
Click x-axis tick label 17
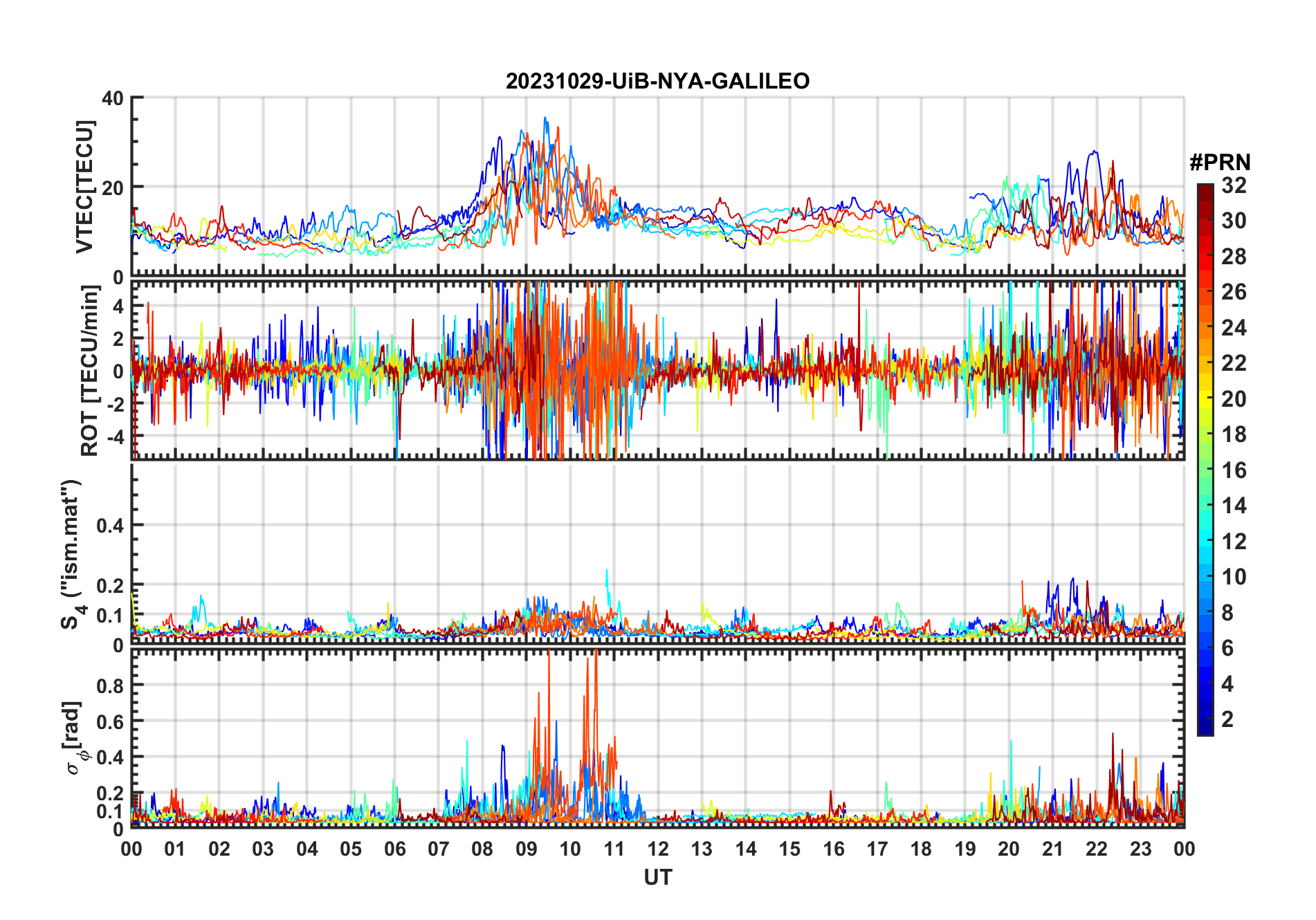pyautogui.click(x=877, y=849)
